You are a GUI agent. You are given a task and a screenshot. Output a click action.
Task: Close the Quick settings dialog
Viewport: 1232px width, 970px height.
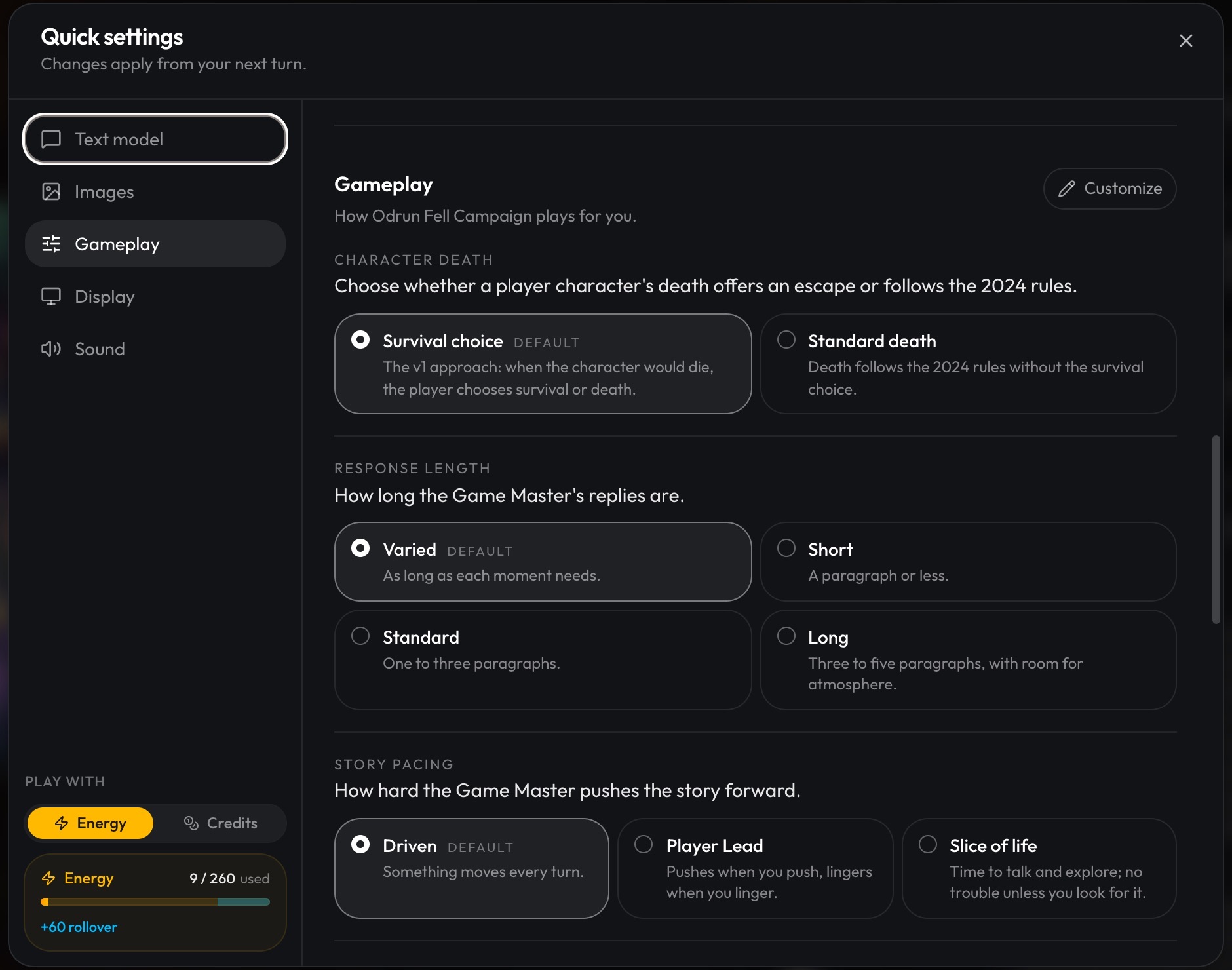coord(1185,41)
